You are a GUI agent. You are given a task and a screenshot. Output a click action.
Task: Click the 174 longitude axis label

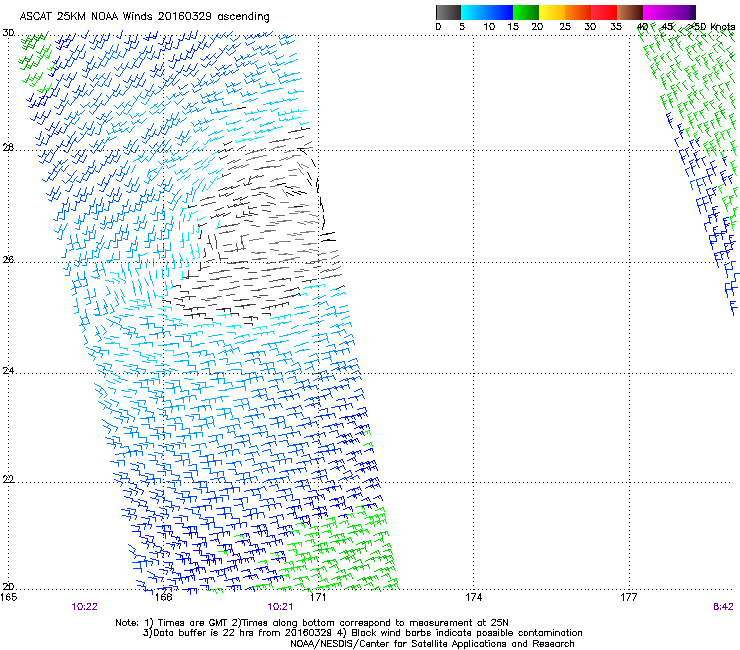point(473,597)
